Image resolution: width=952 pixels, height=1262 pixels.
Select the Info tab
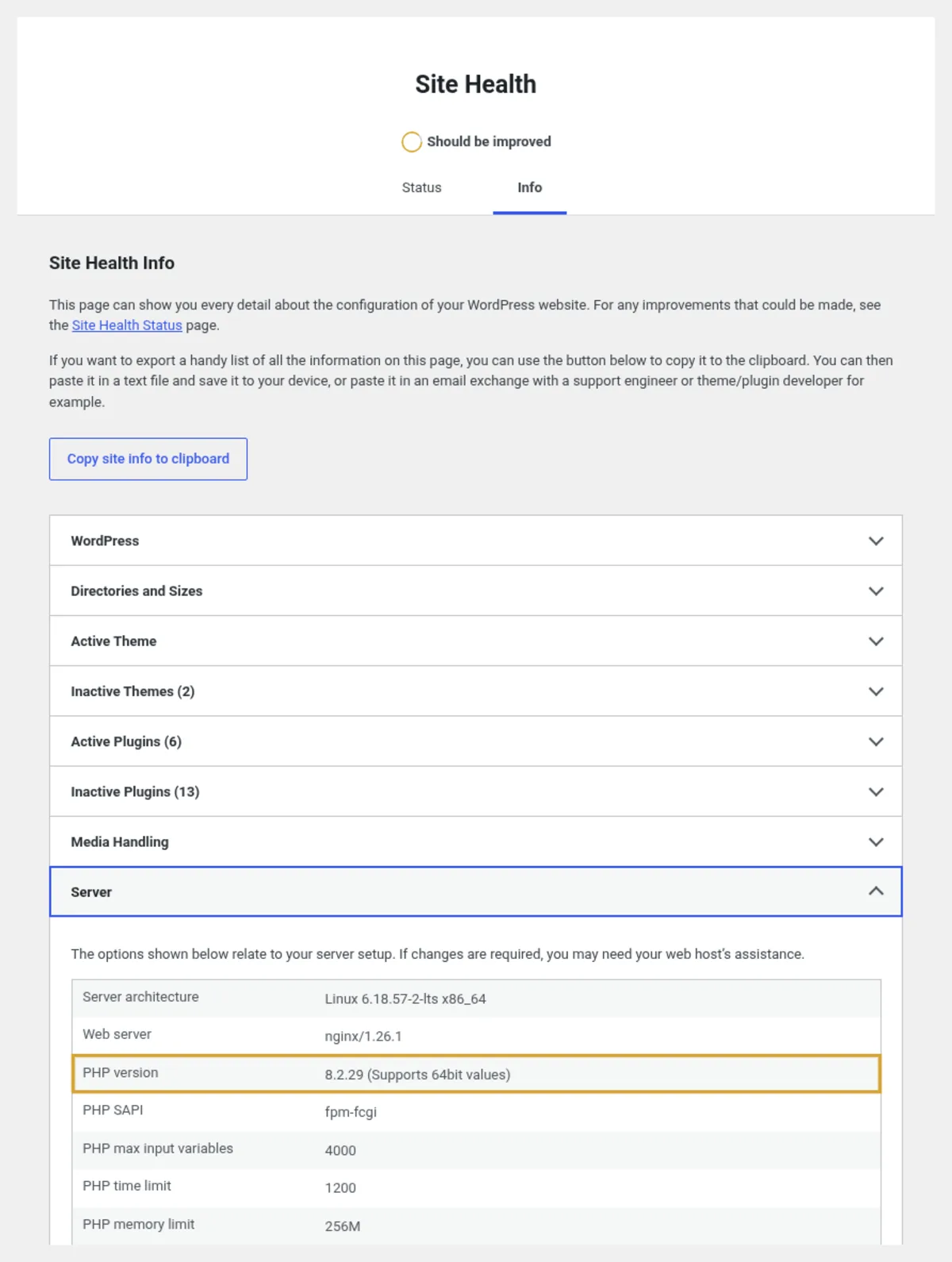(x=530, y=188)
